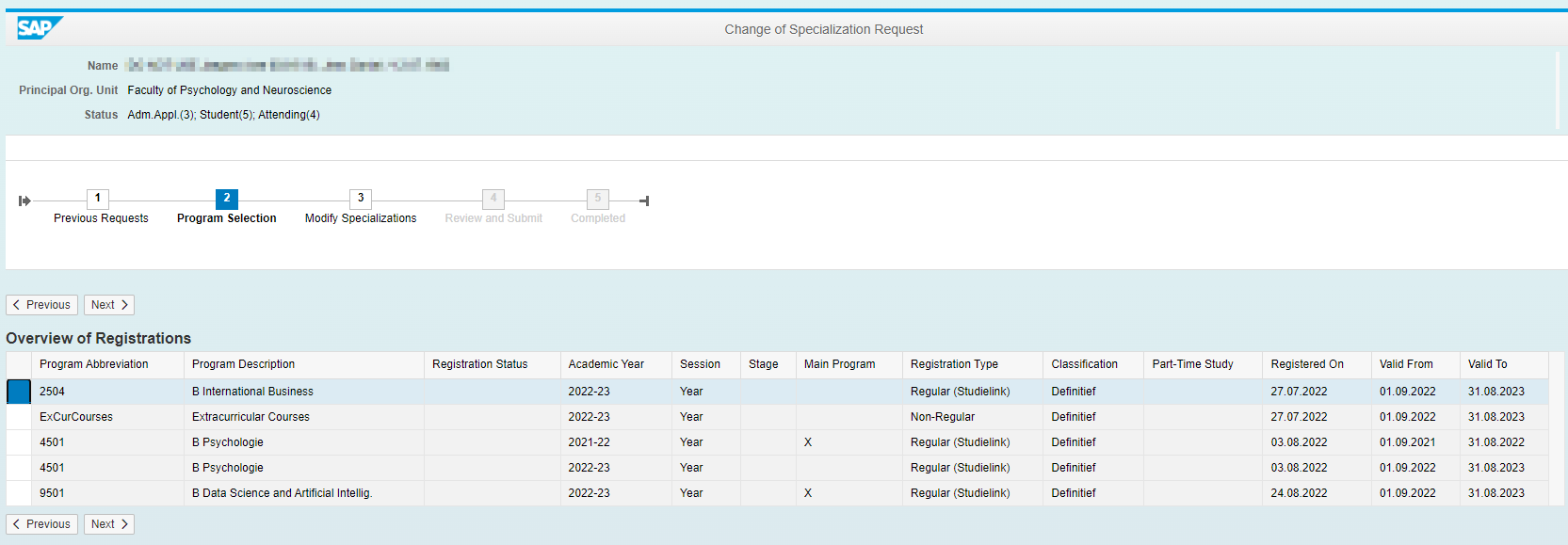Click the Registration Type column header
The width and height of the screenshot is (1568, 545).
tap(973, 364)
